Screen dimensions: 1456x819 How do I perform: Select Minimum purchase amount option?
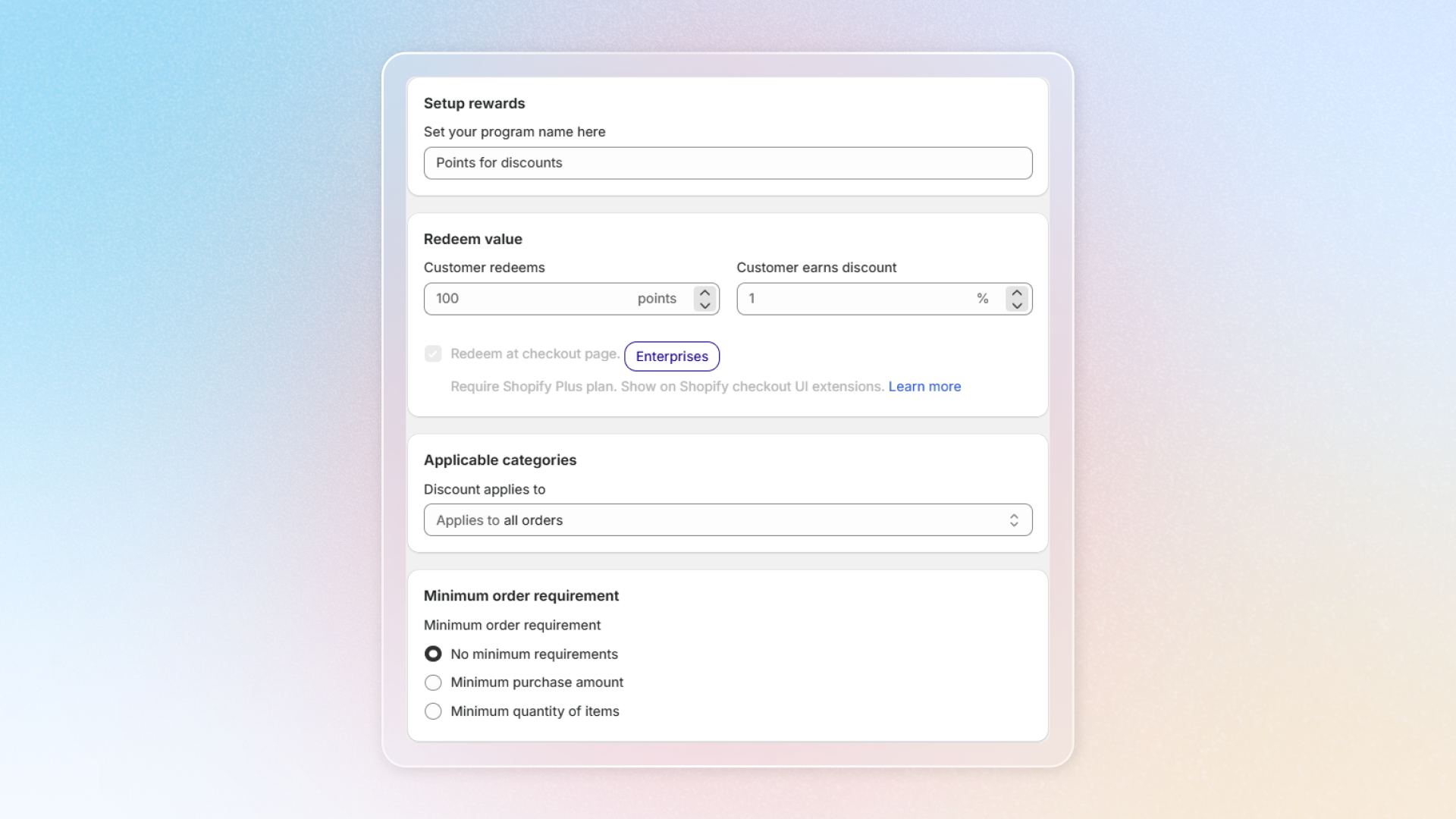433,682
